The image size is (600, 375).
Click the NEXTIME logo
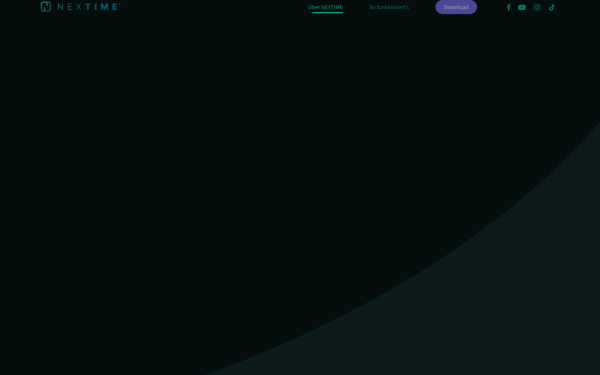pyautogui.click(x=80, y=7)
